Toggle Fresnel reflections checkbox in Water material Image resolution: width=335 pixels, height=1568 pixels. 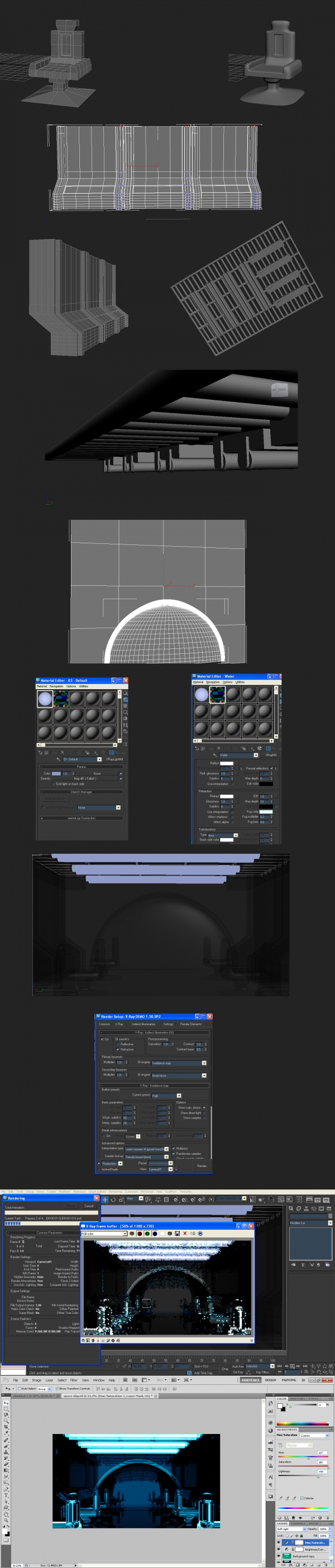pos(272,769)
